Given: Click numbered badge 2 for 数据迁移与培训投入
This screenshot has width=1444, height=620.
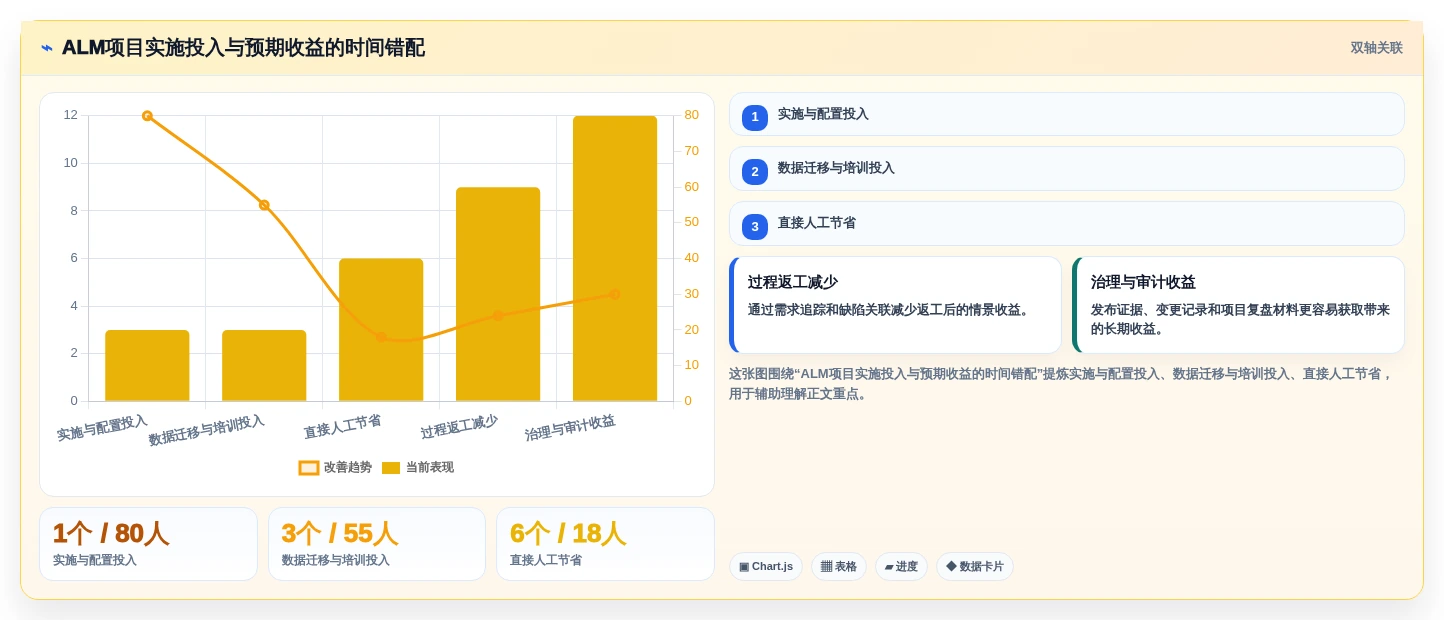Looking at the screenshot, I should pyautogui.click(x=755, y=172).
